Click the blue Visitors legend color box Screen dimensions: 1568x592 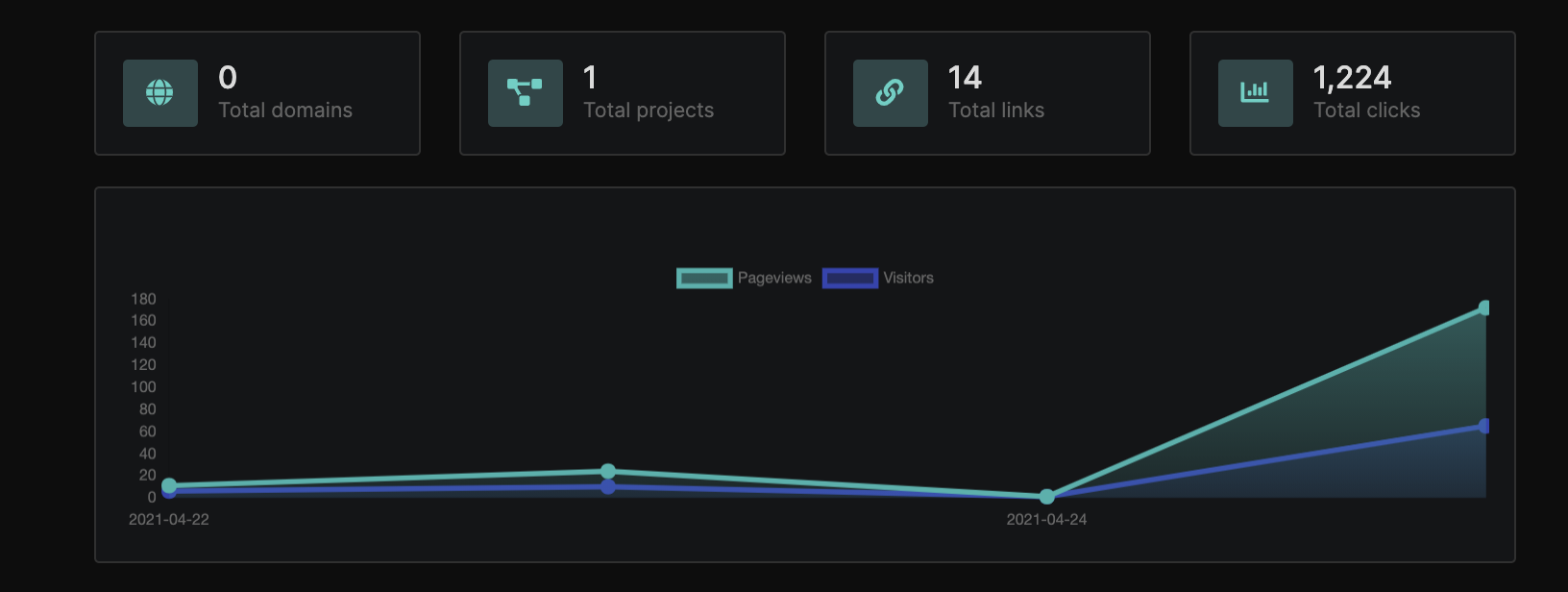click(850, 278)
